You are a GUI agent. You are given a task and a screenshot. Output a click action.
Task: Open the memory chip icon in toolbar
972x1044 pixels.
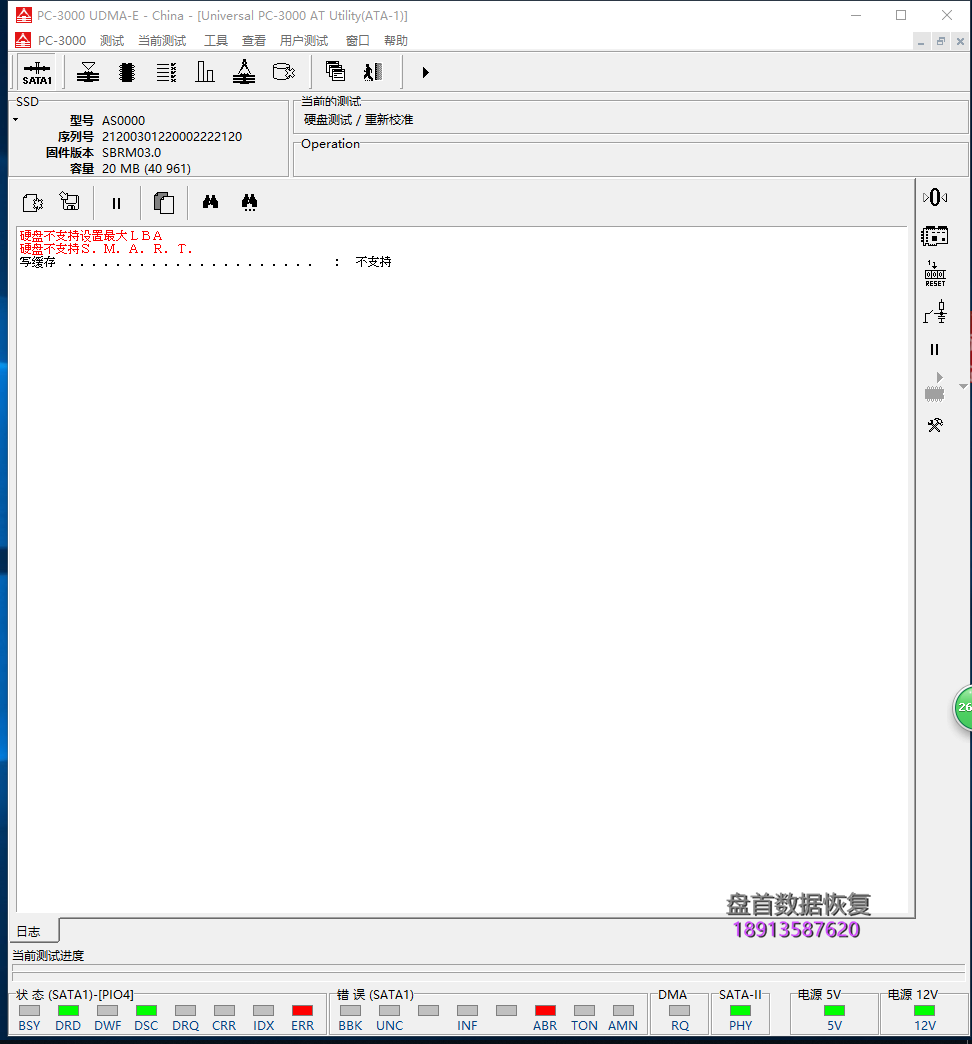pos(126,72)
